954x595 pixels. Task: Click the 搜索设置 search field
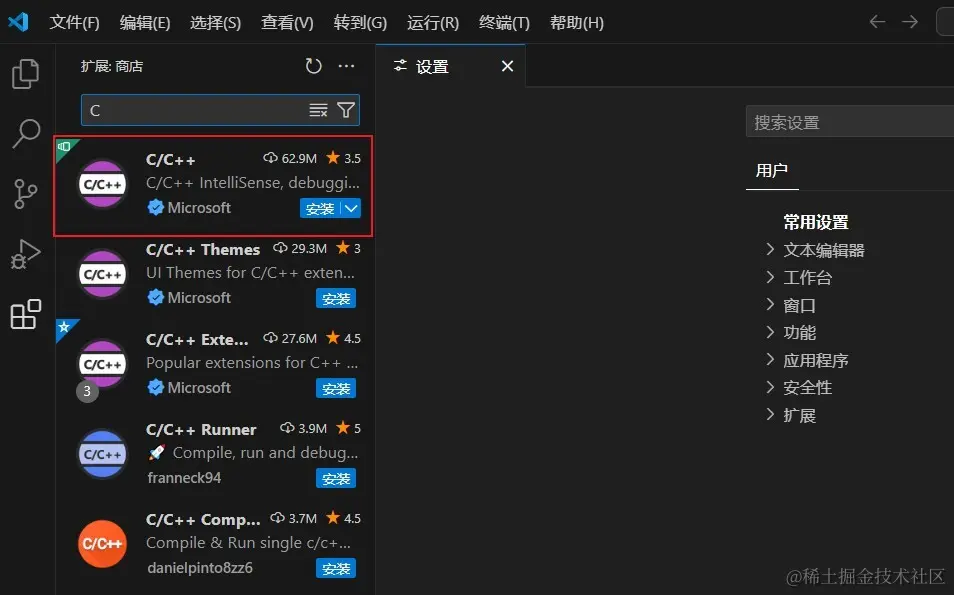(849, 122)
